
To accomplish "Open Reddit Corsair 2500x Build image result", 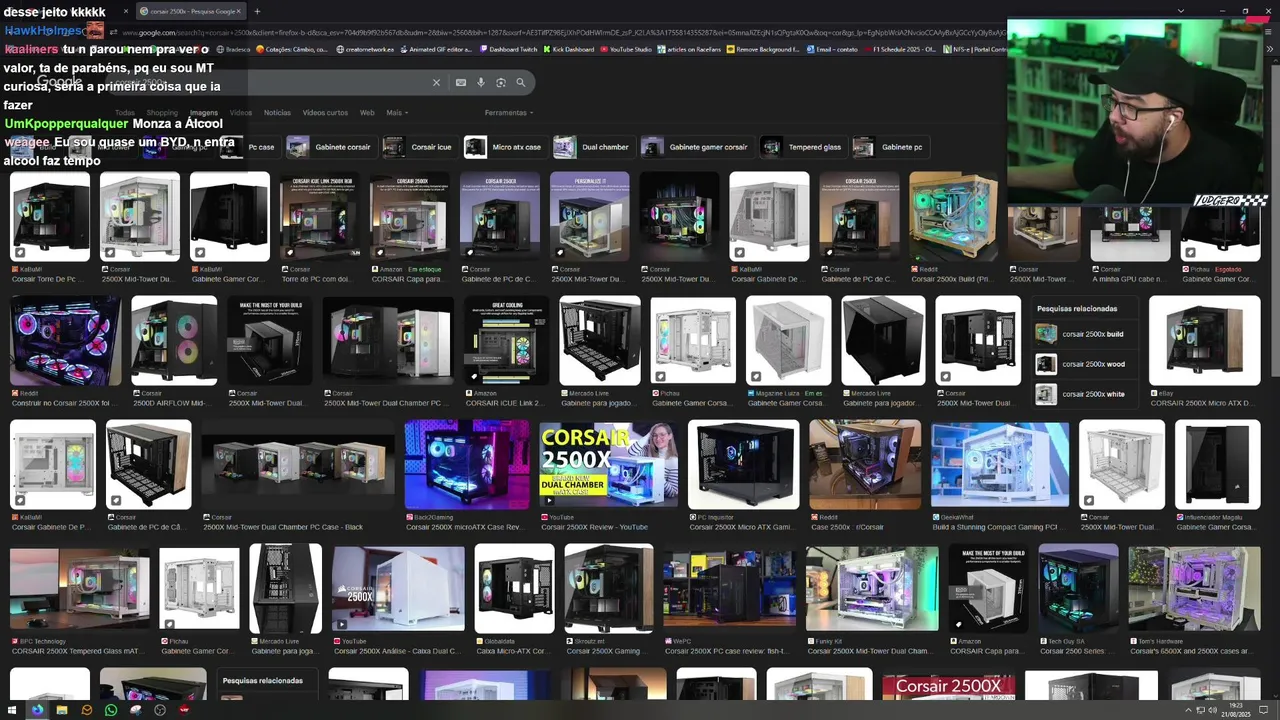I will (x=953, y=217).
